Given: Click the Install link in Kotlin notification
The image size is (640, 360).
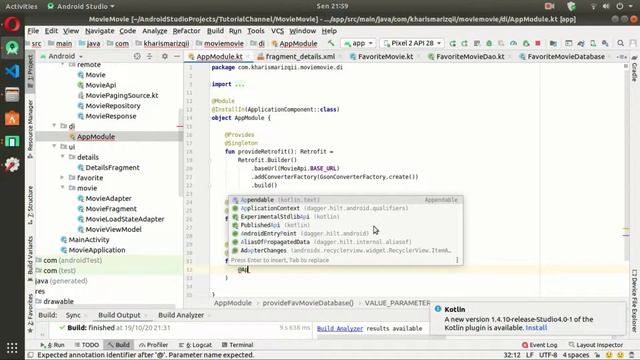Looking at the screenshot, I should click(536, 328).
